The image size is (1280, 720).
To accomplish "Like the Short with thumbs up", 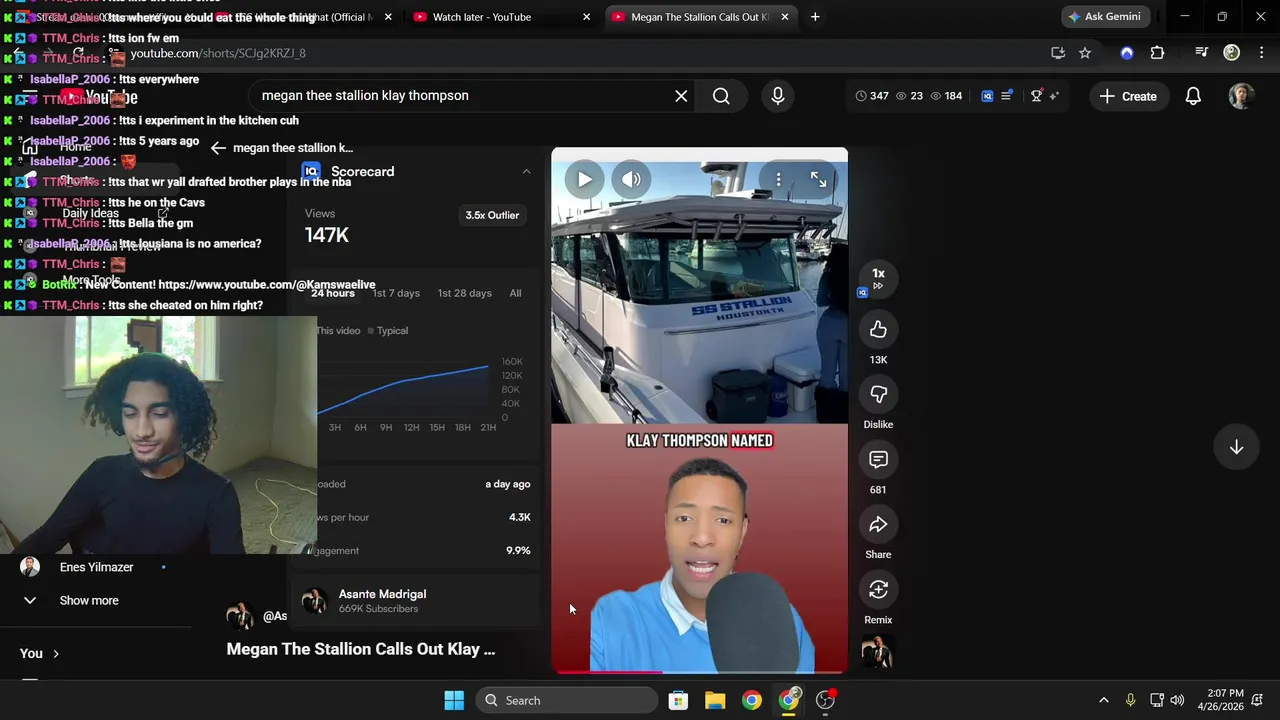I will point(878,330).
